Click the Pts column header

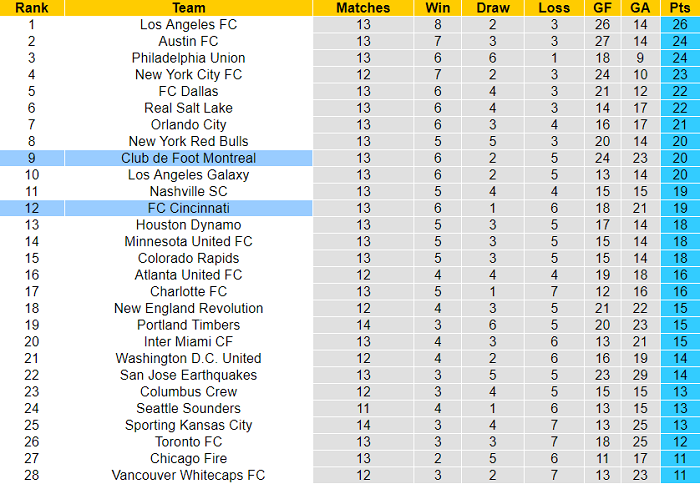click(x=678, y=8)
